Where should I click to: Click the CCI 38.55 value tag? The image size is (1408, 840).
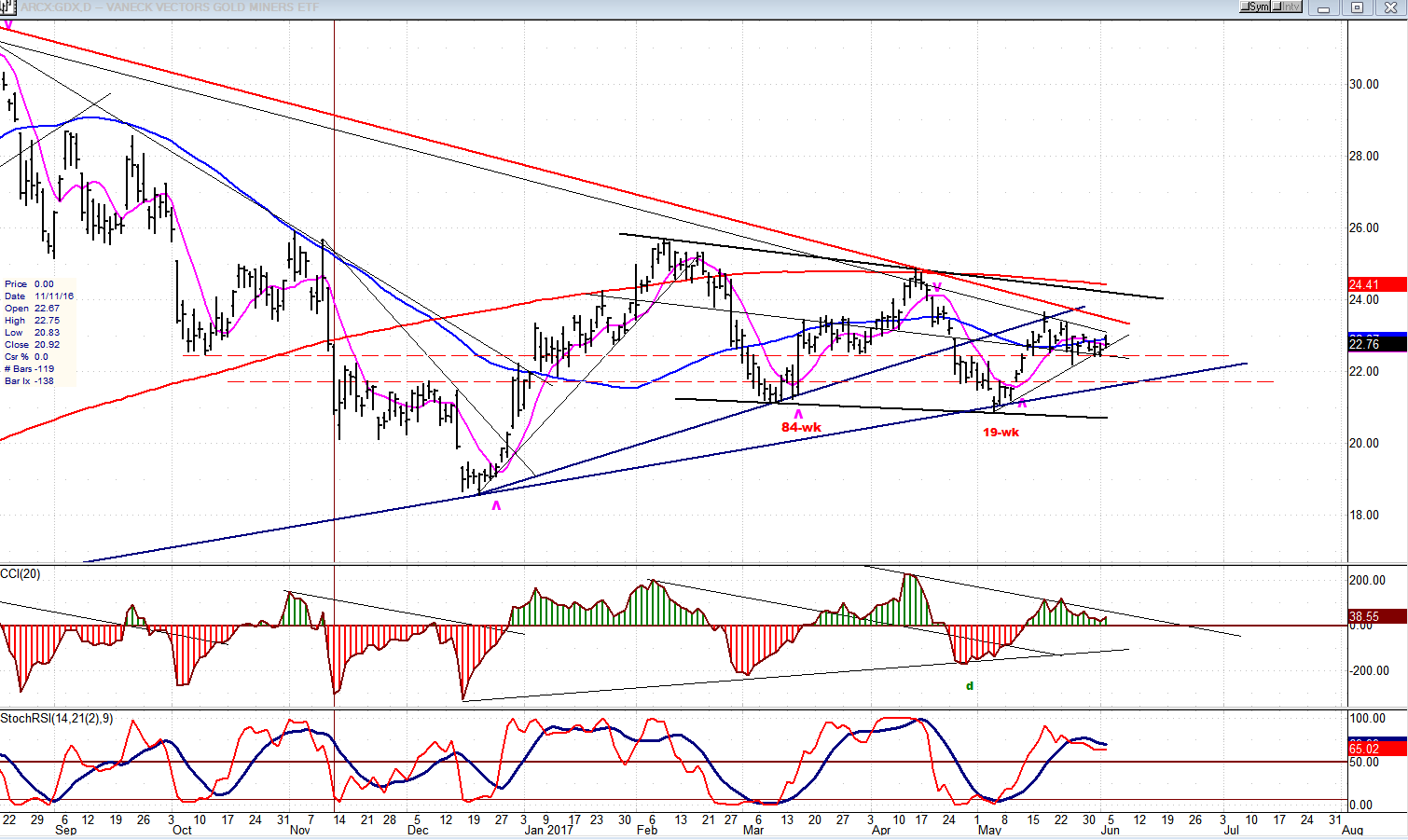tap(1376, 616)
